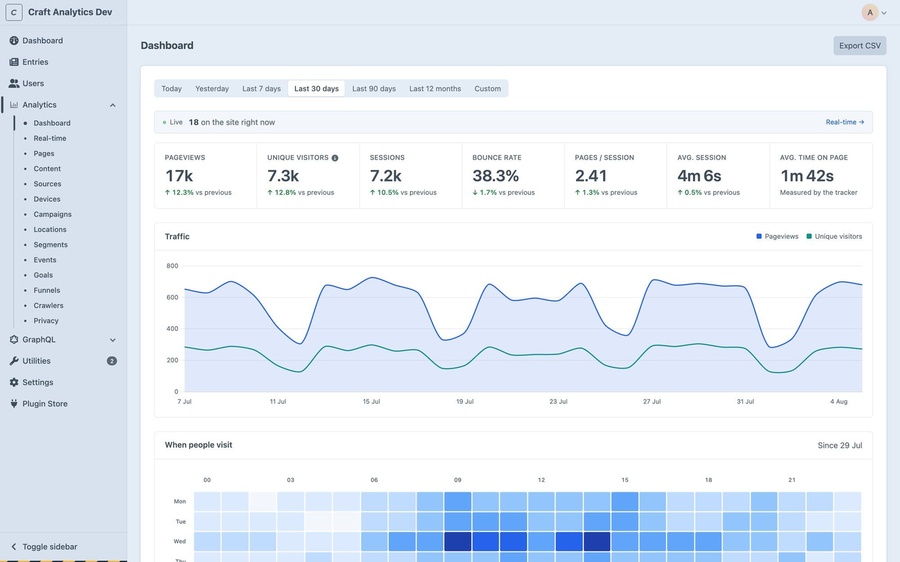Image resolution: width=900 pixels, height=562 pixels.
Task: Open the Privacy analytics subitem
Action: 46,321
